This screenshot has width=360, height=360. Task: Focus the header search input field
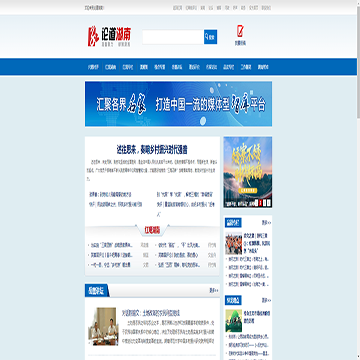point(173,37)
